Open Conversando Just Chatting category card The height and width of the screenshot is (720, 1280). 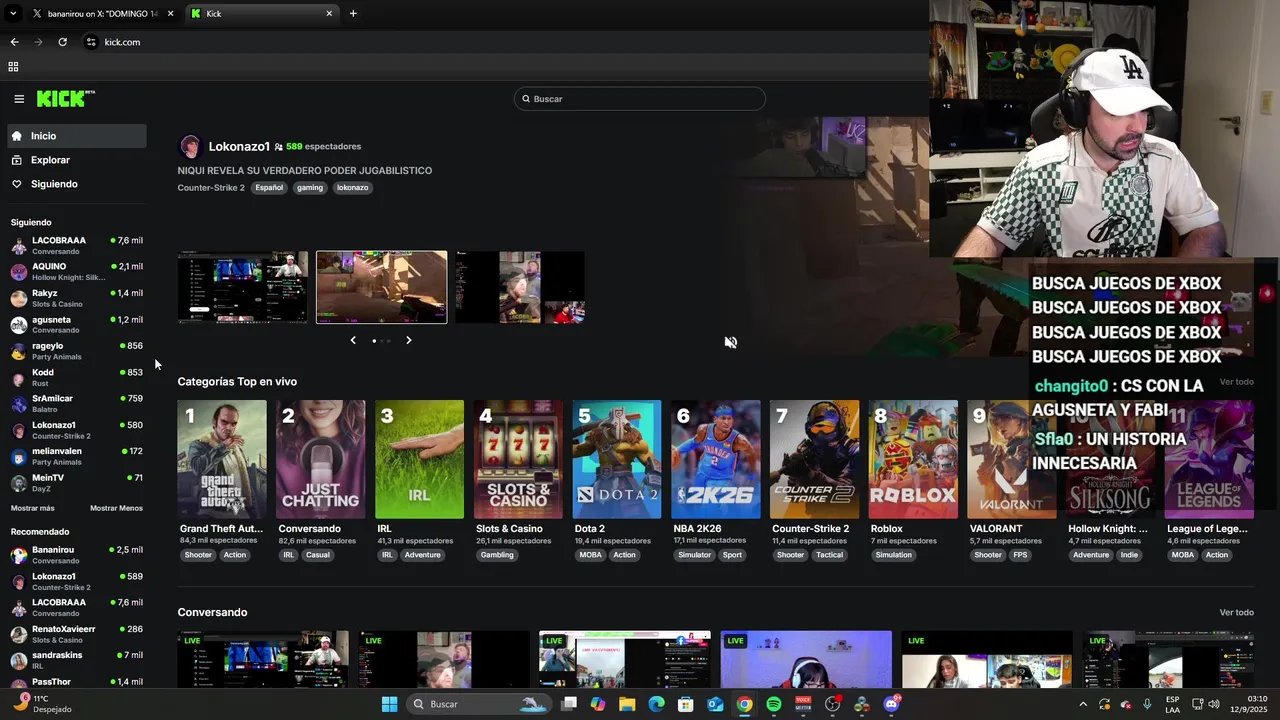pos(321,459)
